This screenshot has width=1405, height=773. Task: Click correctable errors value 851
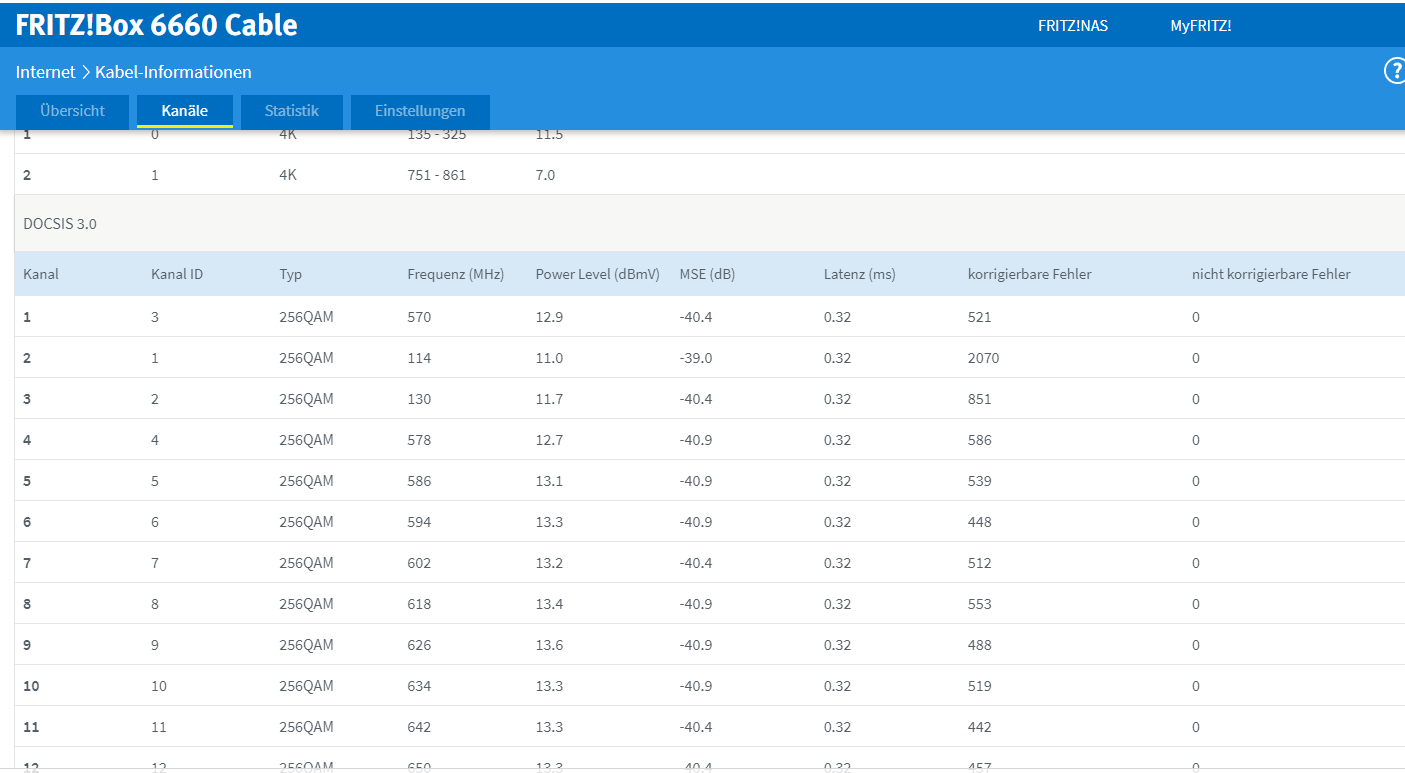(x=979, y=399)
